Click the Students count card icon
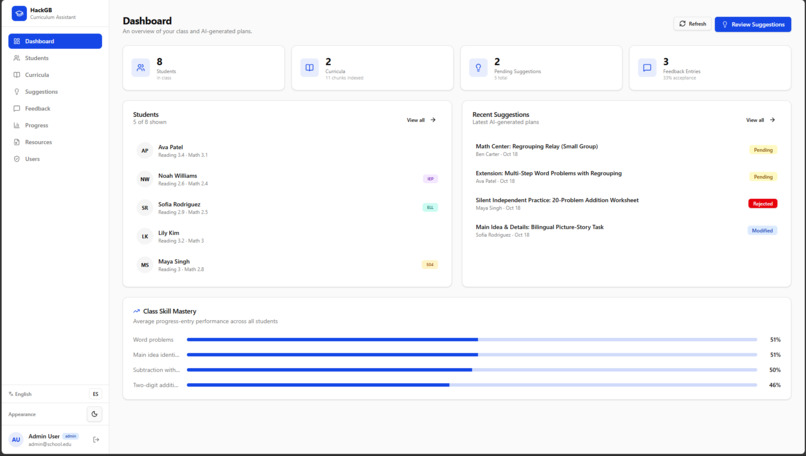The height and width of the screenshot is (456, 806). tap(141, 68)
